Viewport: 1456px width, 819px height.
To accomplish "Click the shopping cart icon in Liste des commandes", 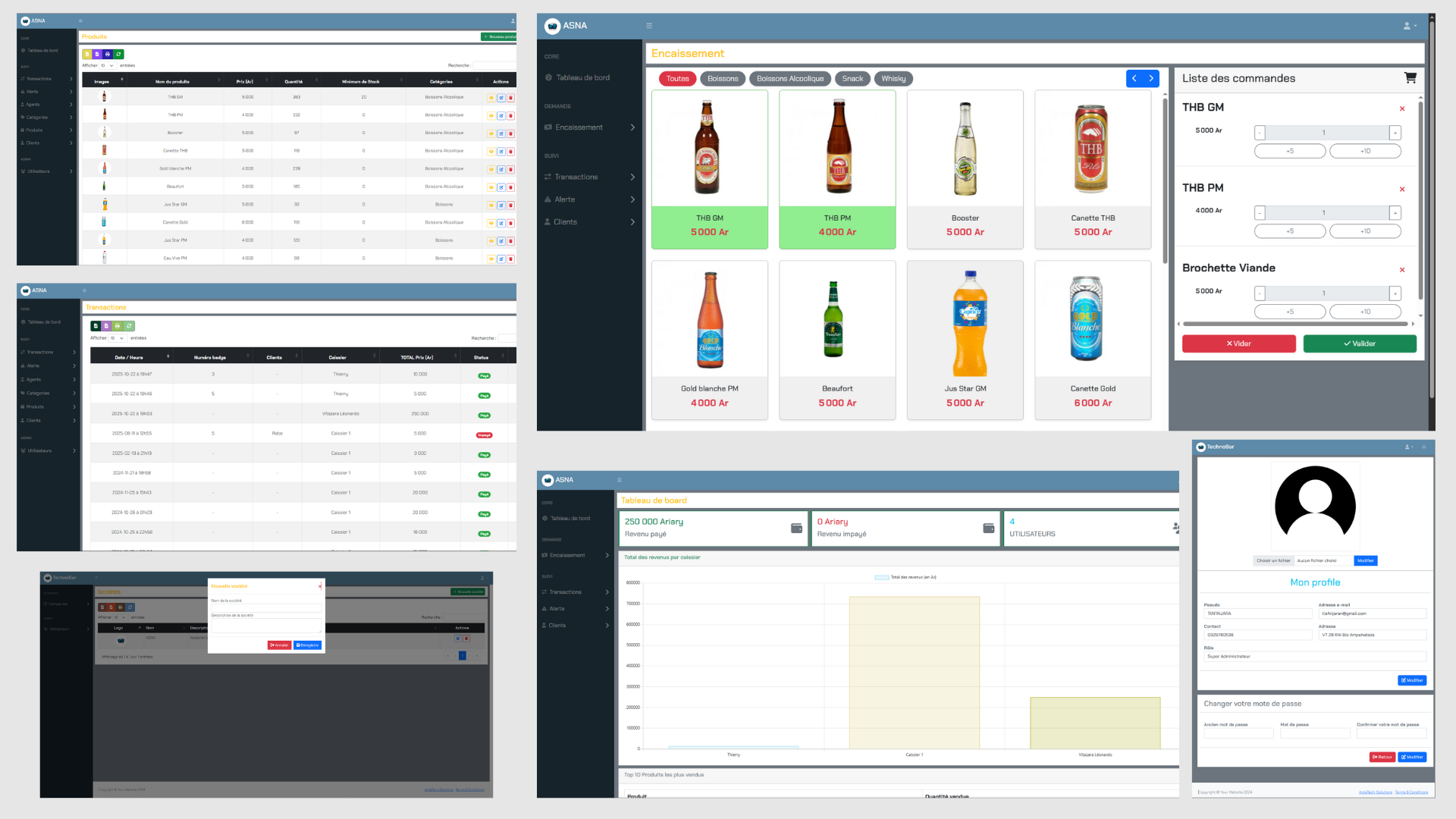I will (x=1410, y=77).
